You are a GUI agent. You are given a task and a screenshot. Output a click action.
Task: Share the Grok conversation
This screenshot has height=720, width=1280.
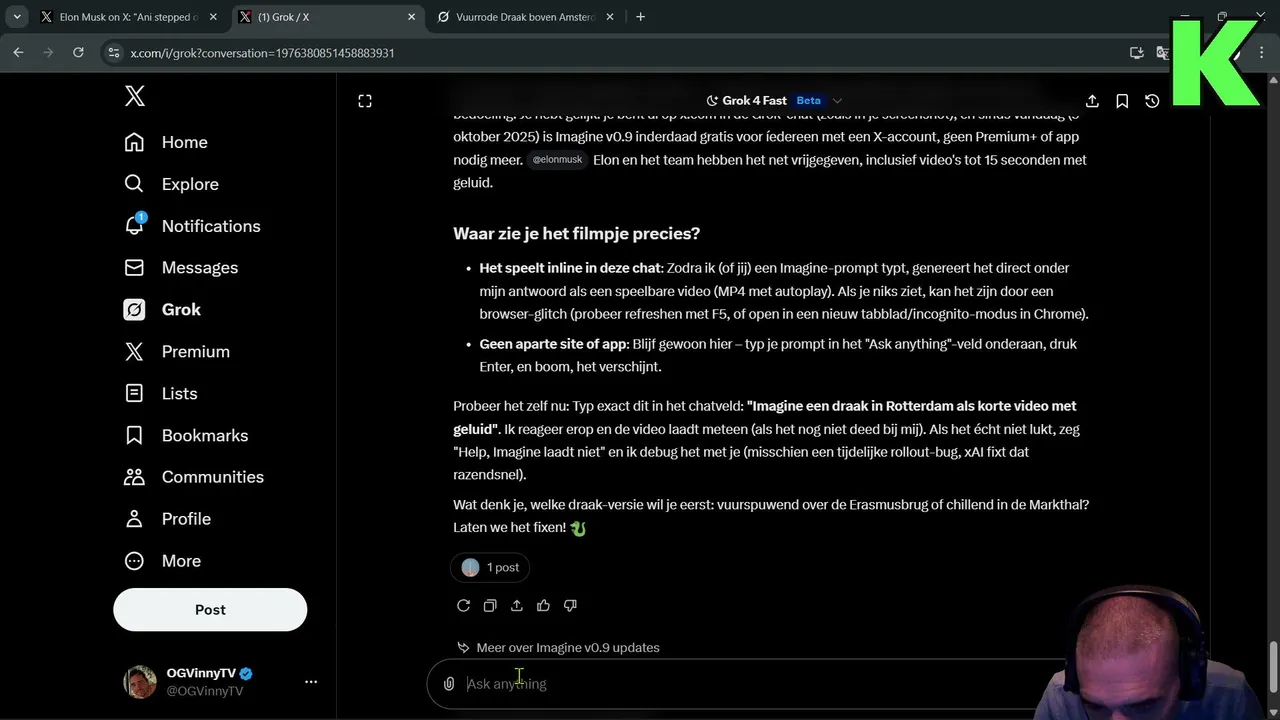pos(1092,101)
